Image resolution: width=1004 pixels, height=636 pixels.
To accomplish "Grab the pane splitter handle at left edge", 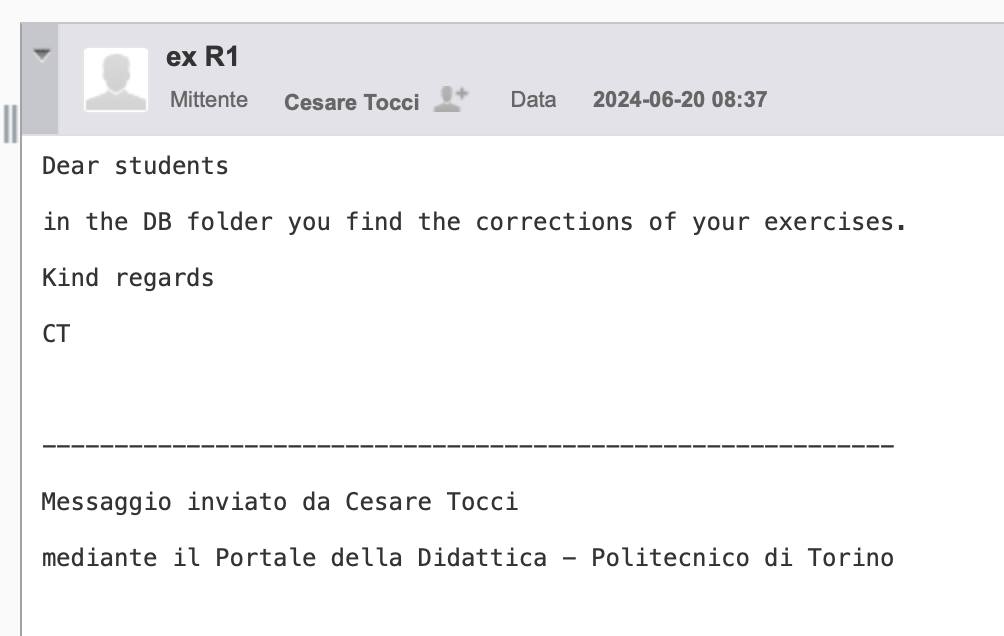I will click(11, 123).
